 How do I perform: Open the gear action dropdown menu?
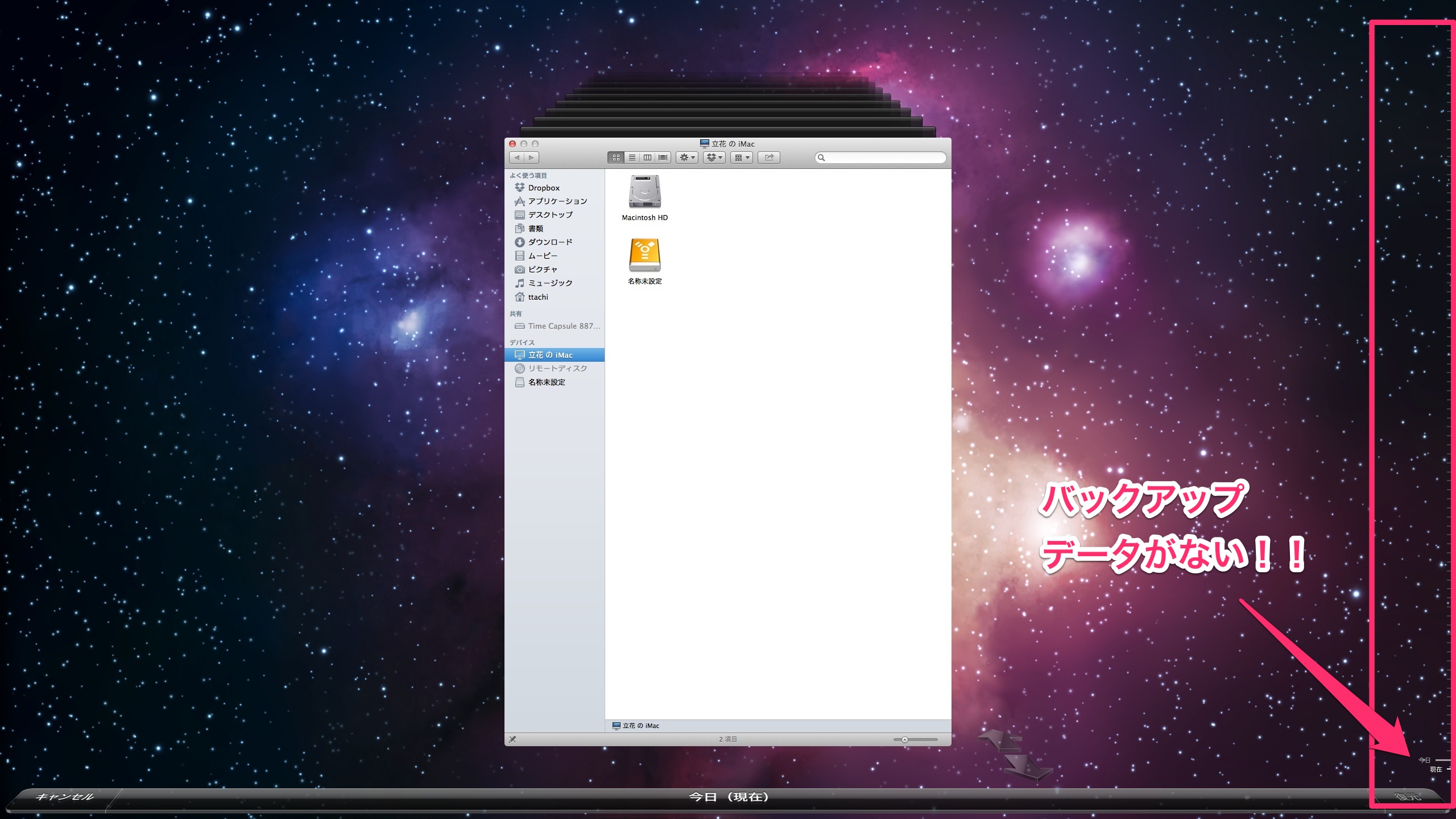[687, 158]
